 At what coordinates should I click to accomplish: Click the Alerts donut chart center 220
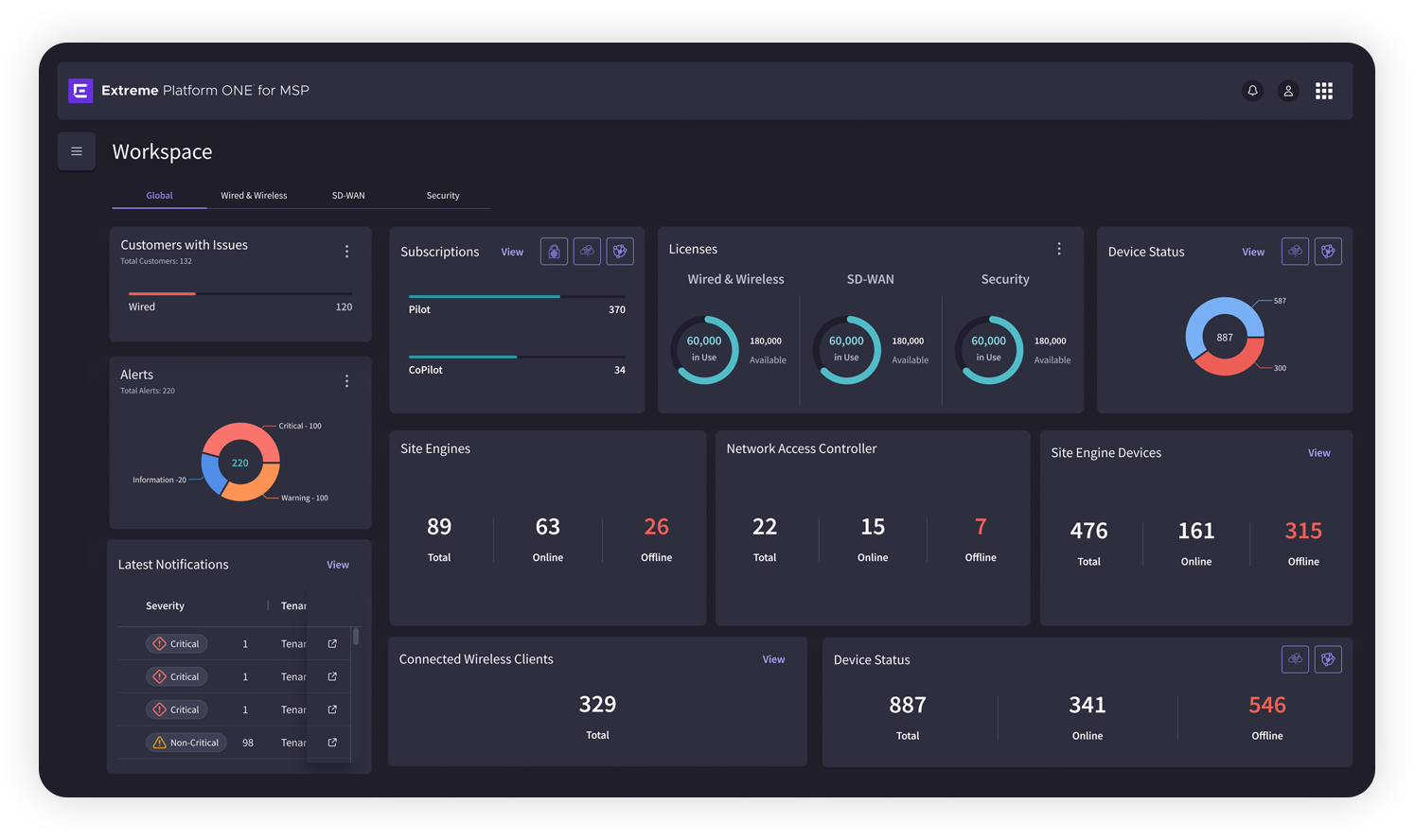point(240,463)
